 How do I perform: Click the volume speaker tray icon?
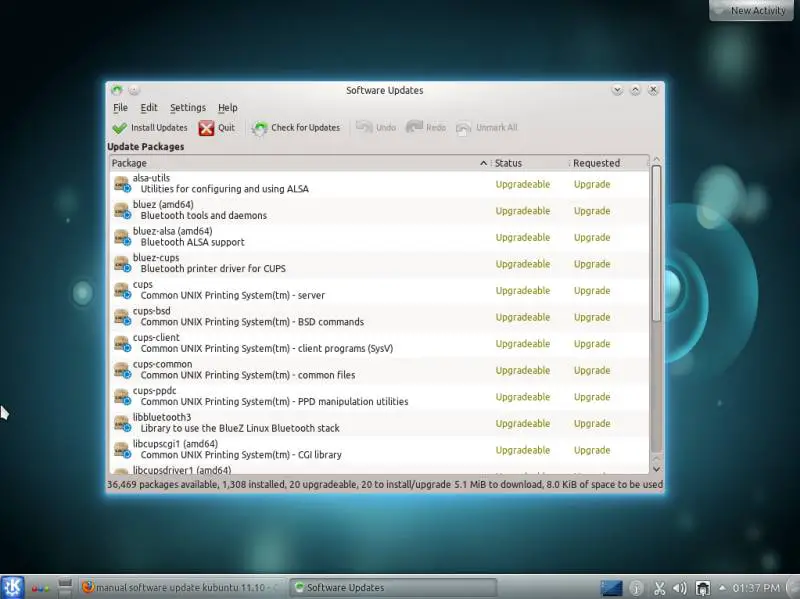coord(680,588)
